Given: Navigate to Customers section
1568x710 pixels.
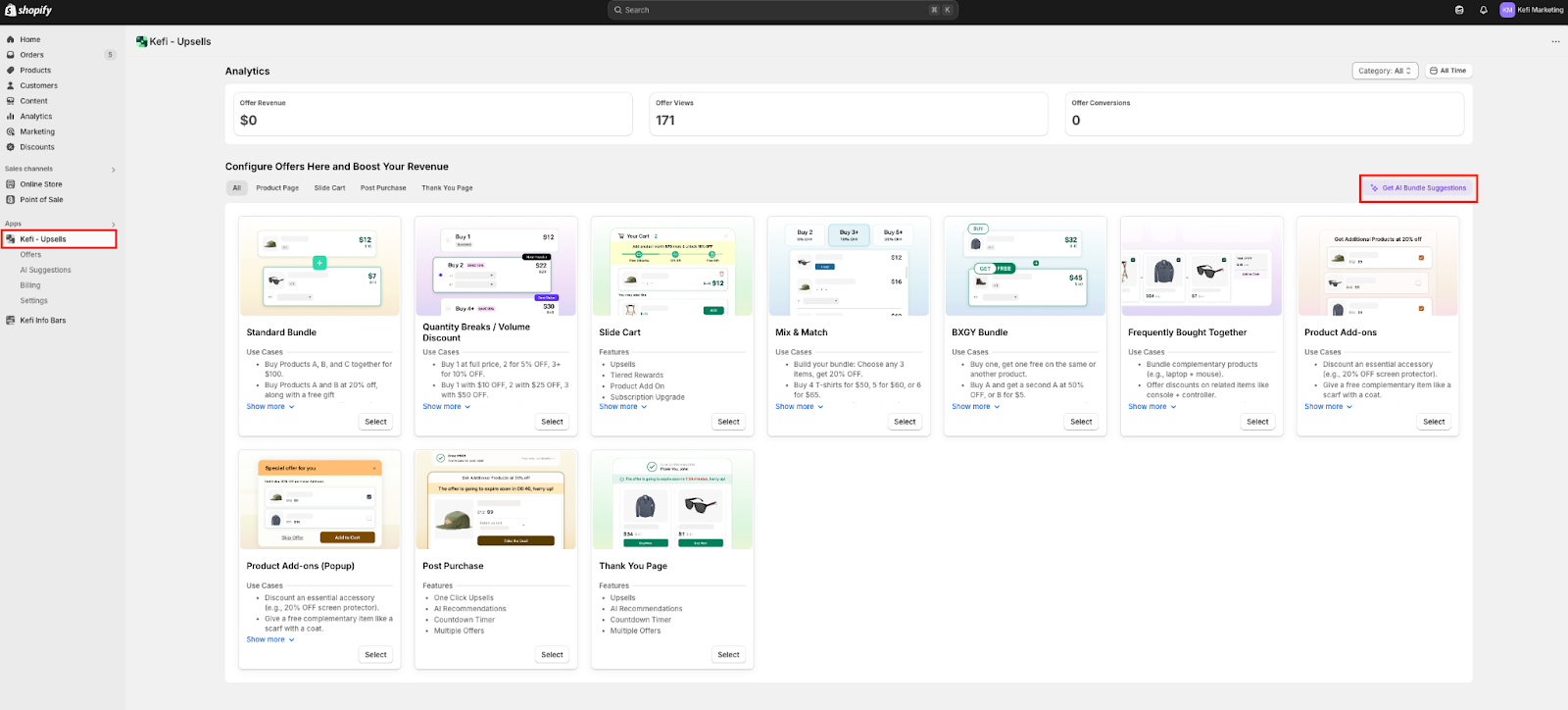Looking at the screenshot, I should click(x=38, y=85).
